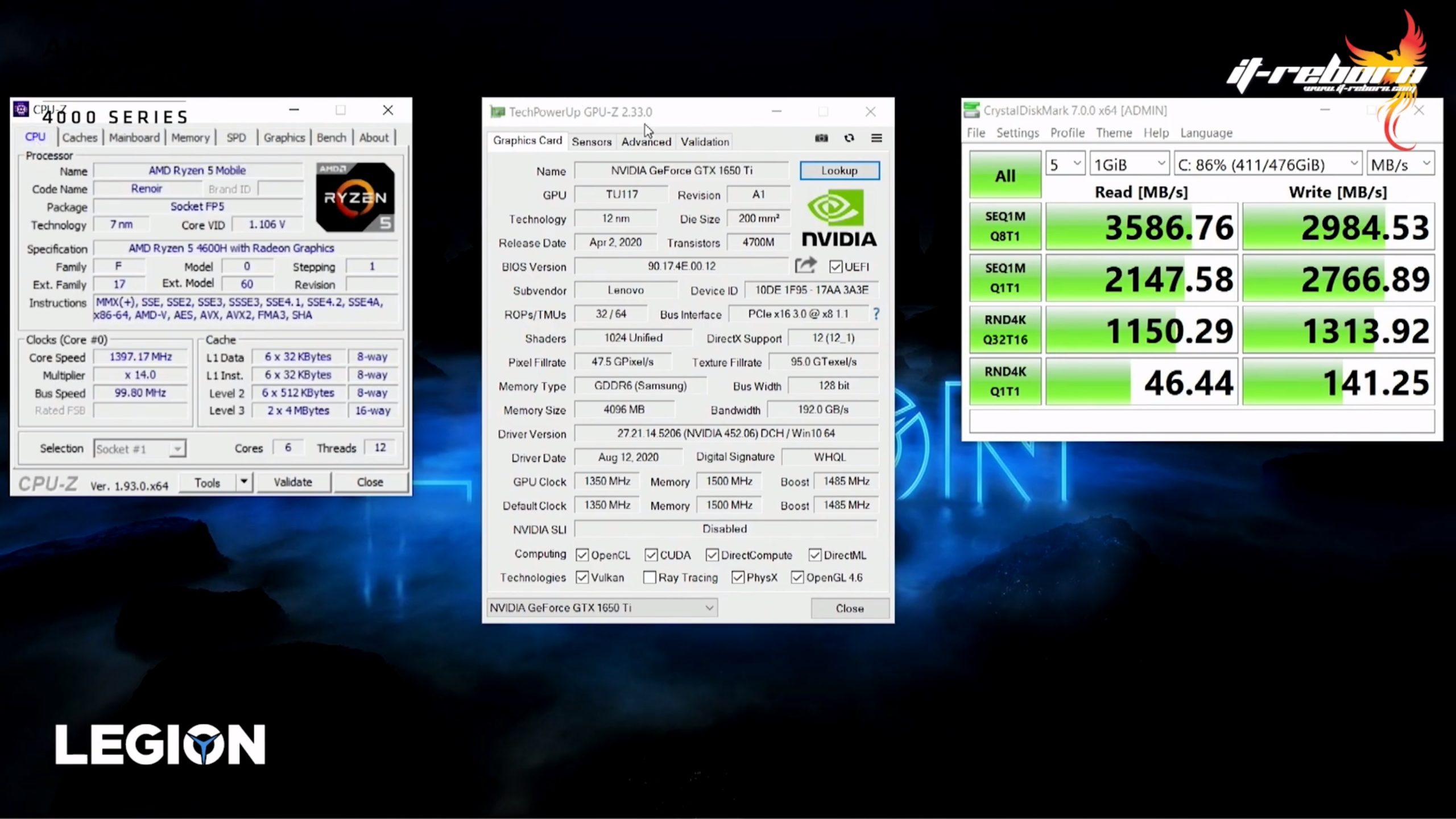1456x819 pixels.
Task: Open the GPU selector dropdown at bottom
Action: point(602,608)
